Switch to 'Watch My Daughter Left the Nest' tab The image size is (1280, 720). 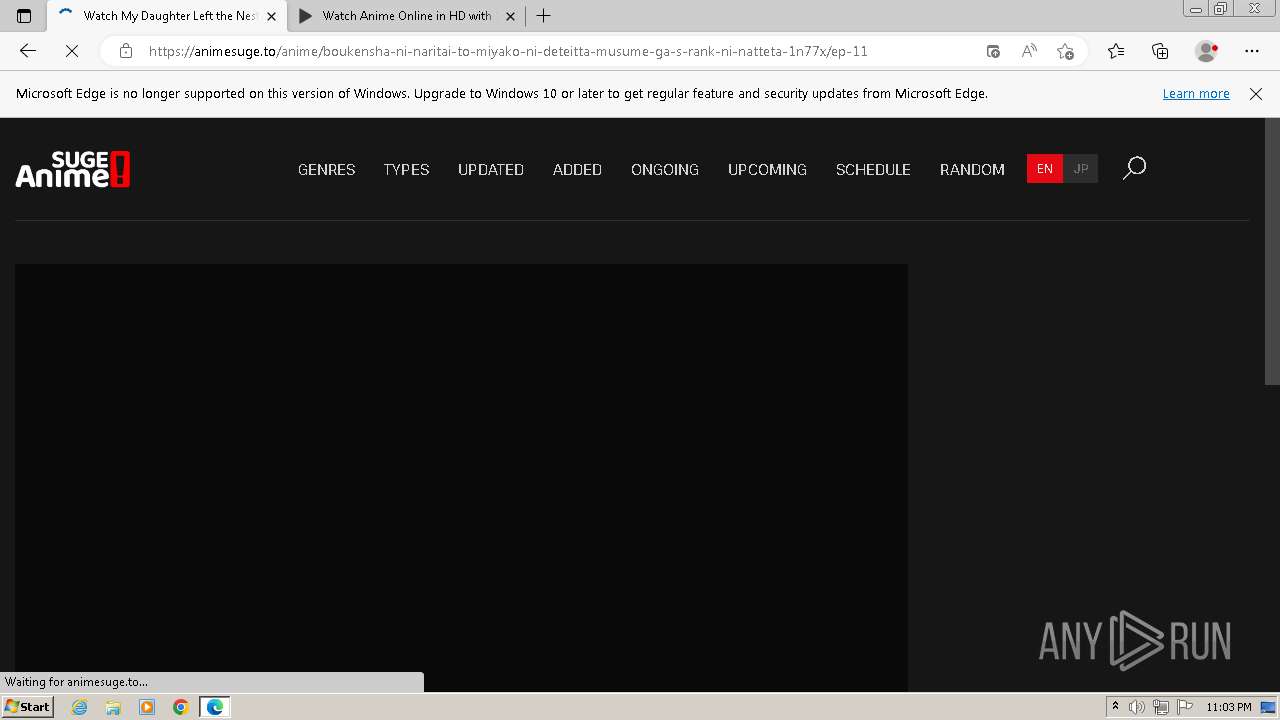pyautogui.click(x=167, y=16)
